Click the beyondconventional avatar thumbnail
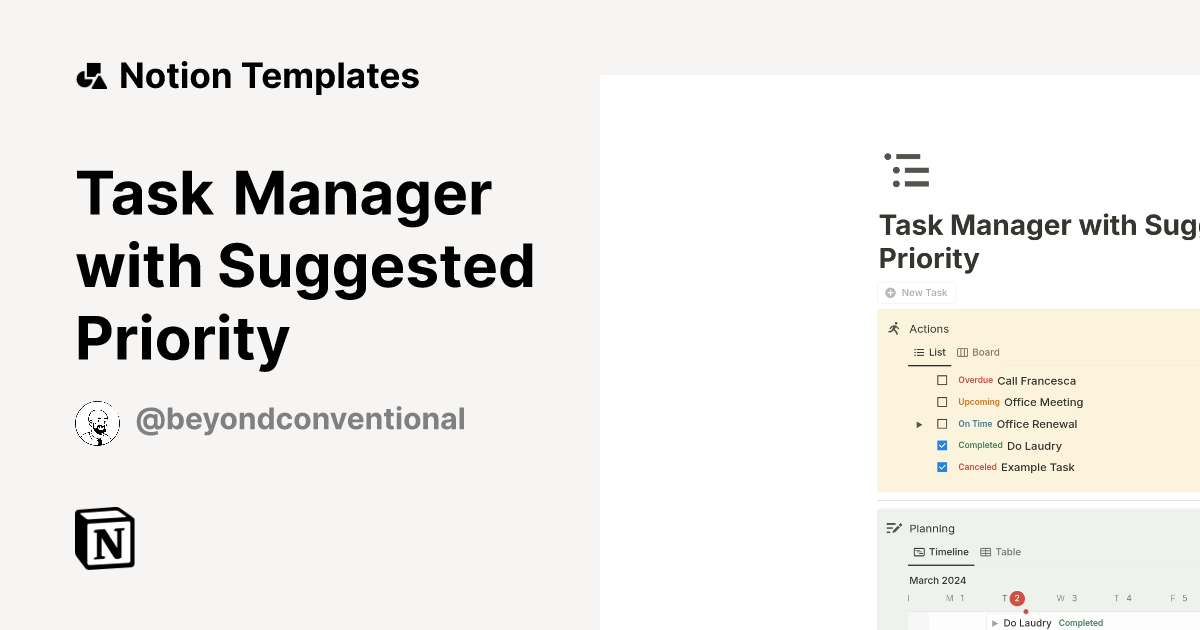Viewport: 1200px width, 630px height. pos(97,423)
